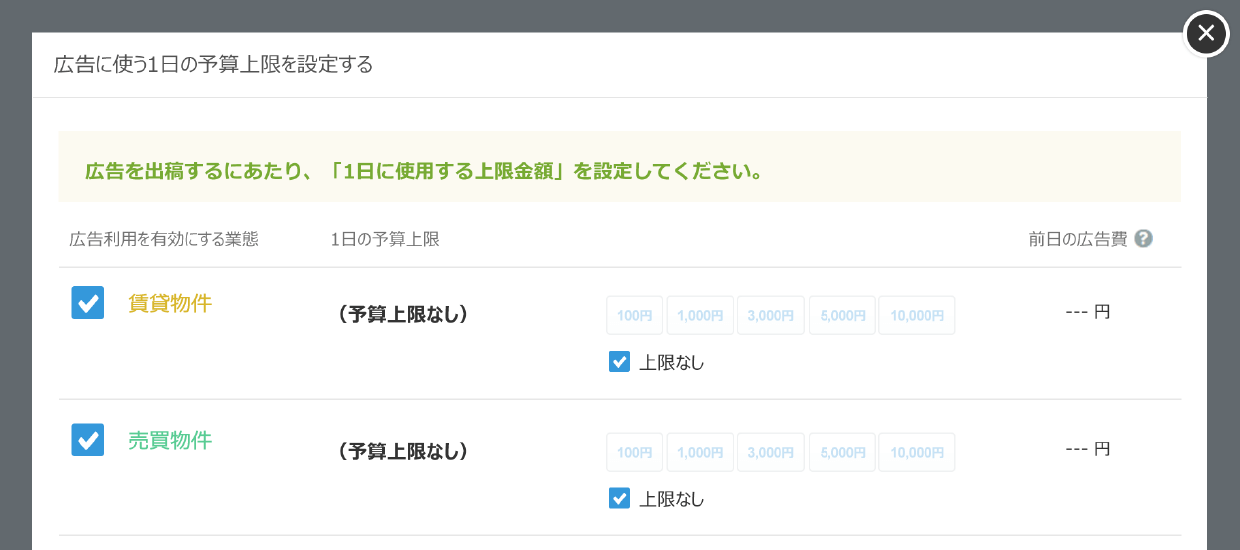Click the help icon beside 前日の広告費
Viewport: 1240px width, 550px height.
tap(1144, 239)
